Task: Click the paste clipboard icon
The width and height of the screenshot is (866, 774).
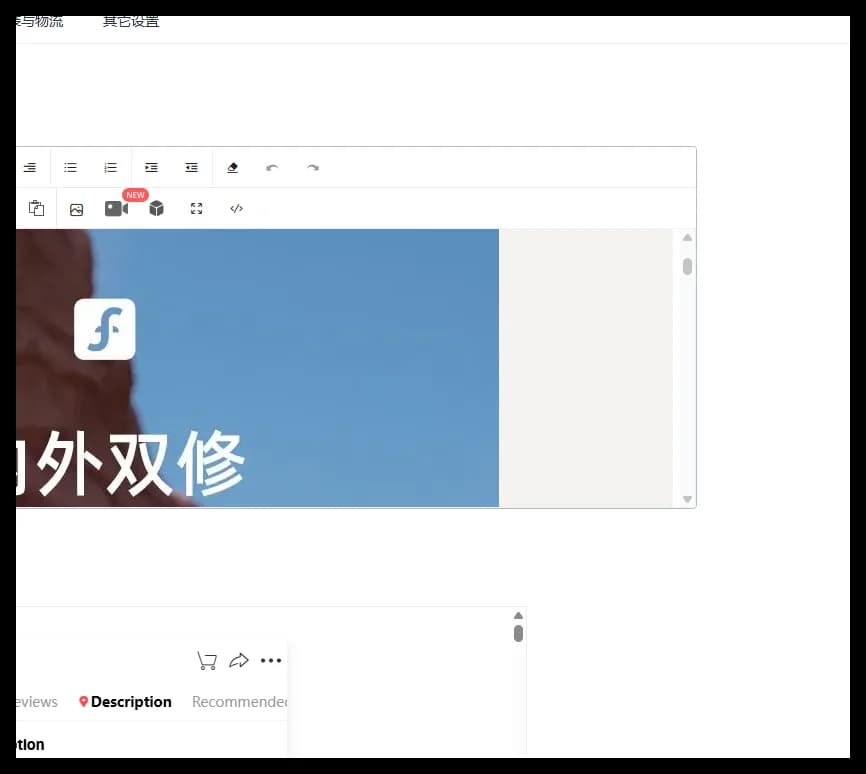Action: [36, 208]
